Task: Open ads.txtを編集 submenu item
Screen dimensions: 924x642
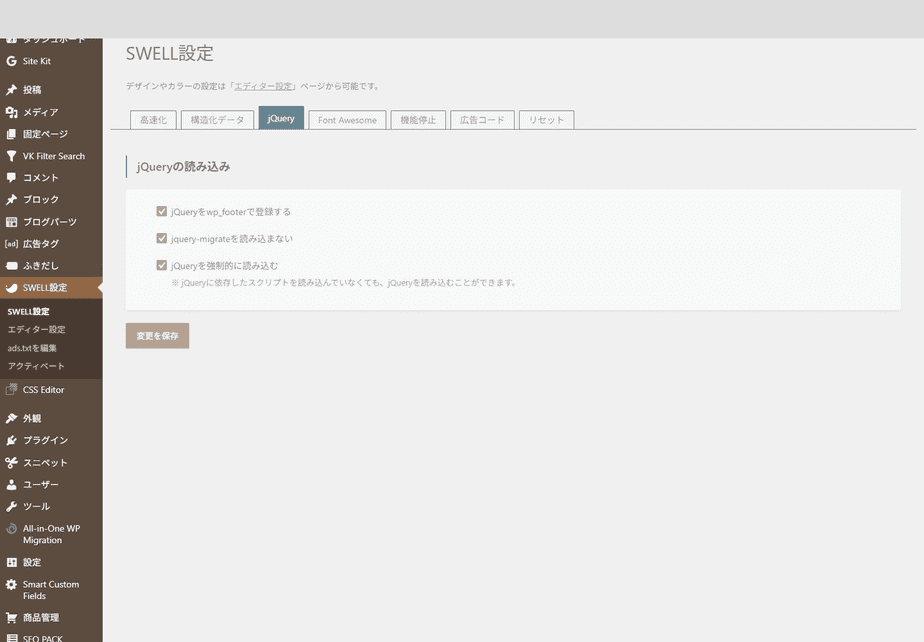Action: pos(32,348)
